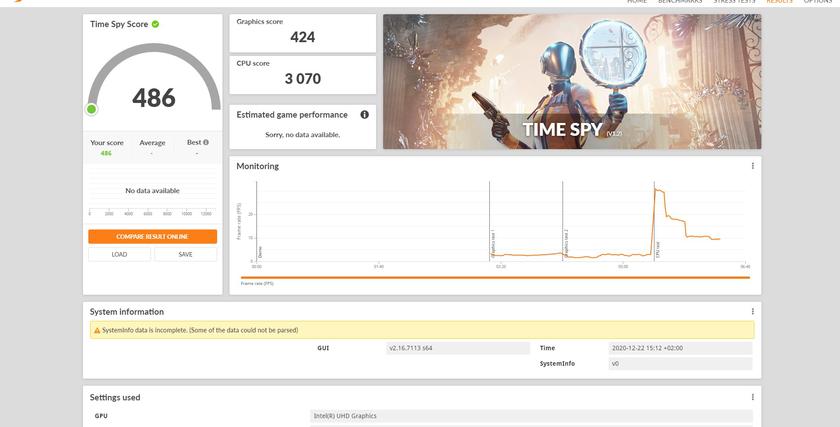The width and height of the screenshot is (840, 427).
Task: Open the Settings used three-dot menu
Action: click(752, 397)
